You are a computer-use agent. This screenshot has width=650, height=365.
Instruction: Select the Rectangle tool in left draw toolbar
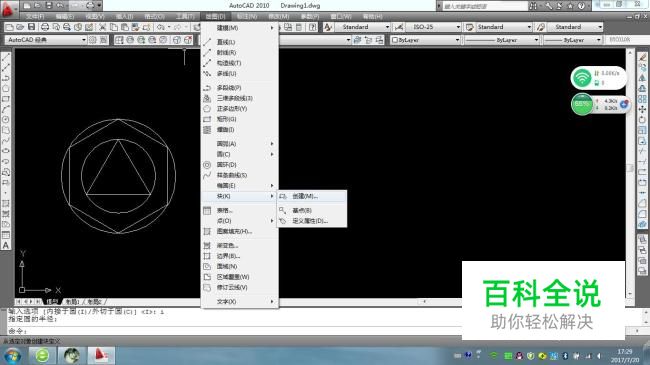[6, 99]
